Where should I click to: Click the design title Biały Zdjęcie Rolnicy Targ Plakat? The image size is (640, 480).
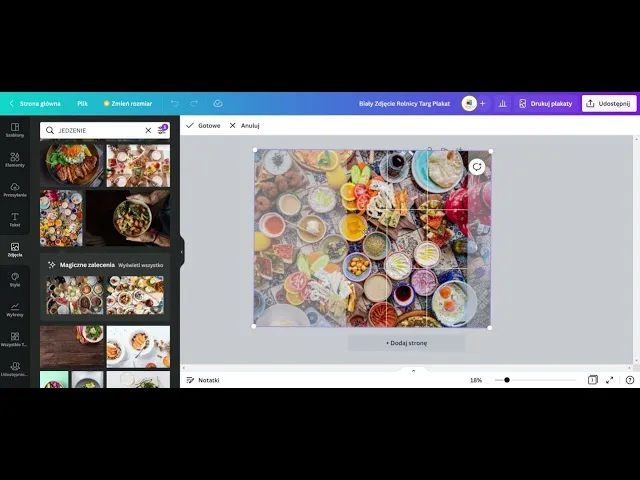coord(404,104)
